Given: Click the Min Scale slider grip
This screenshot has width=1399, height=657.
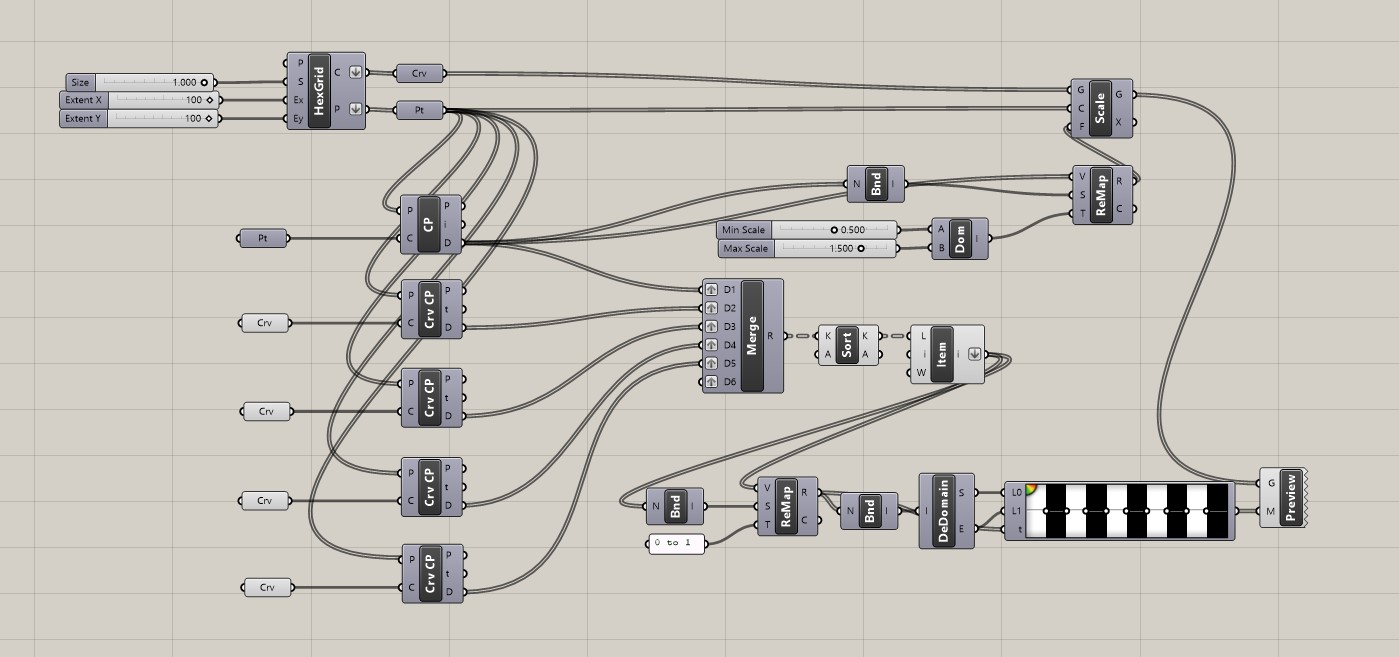Looking at the screenshot, I should [834, 229].
